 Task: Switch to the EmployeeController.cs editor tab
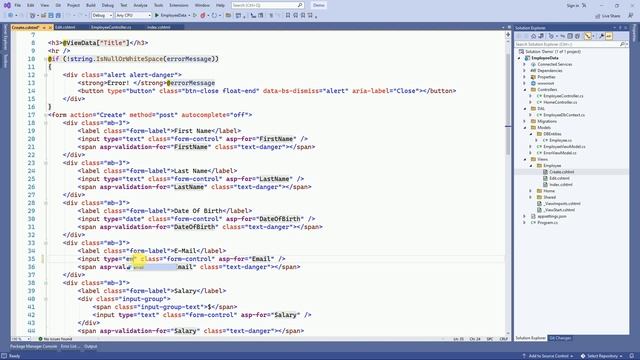[111, 27]
